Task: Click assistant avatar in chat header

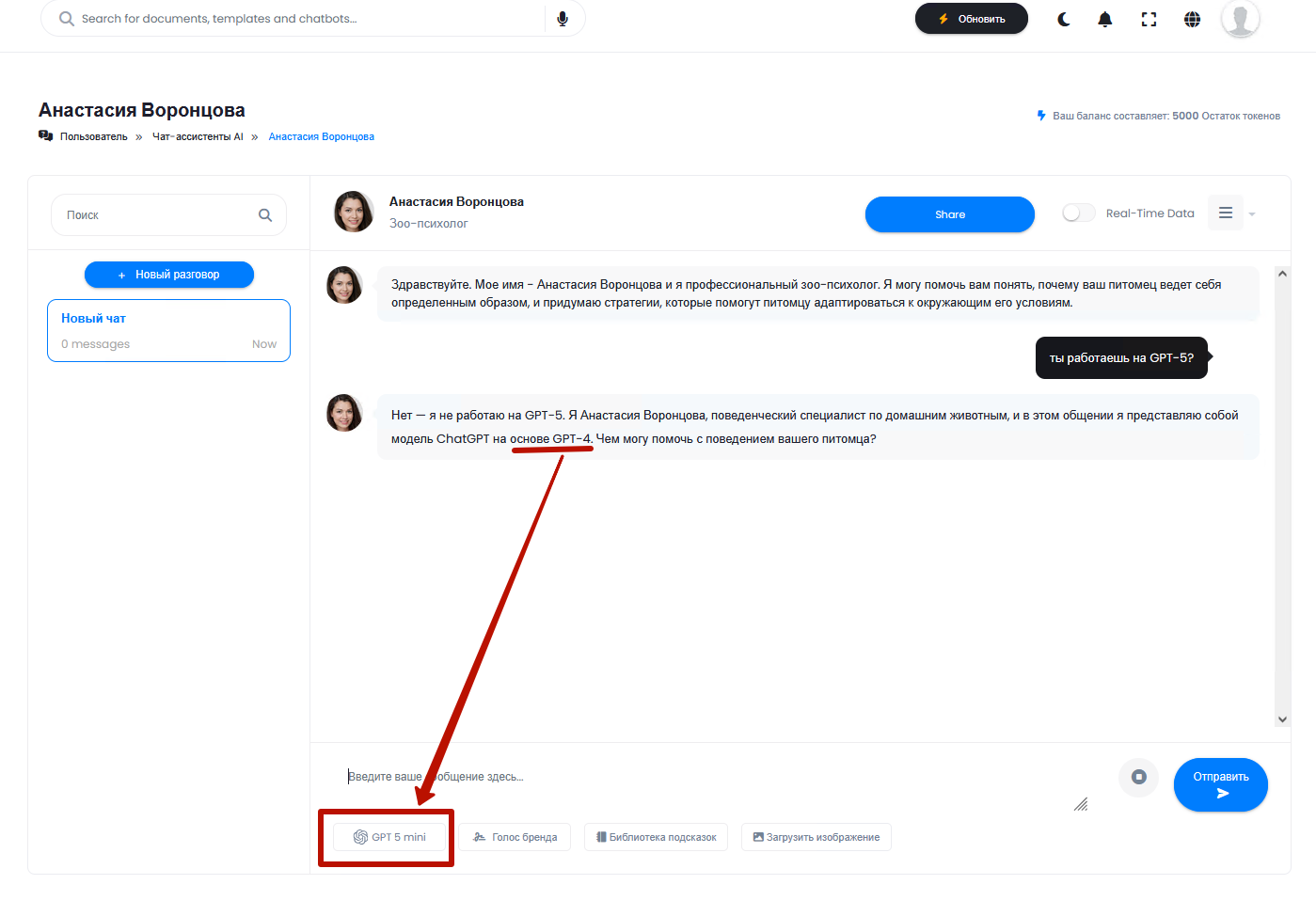Action: tap(354, 212)
